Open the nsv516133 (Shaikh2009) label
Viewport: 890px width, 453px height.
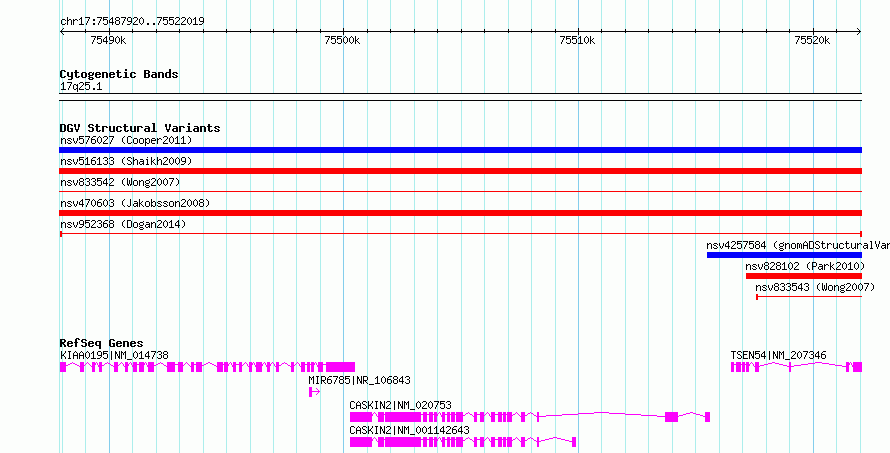[x=126, y=161]
